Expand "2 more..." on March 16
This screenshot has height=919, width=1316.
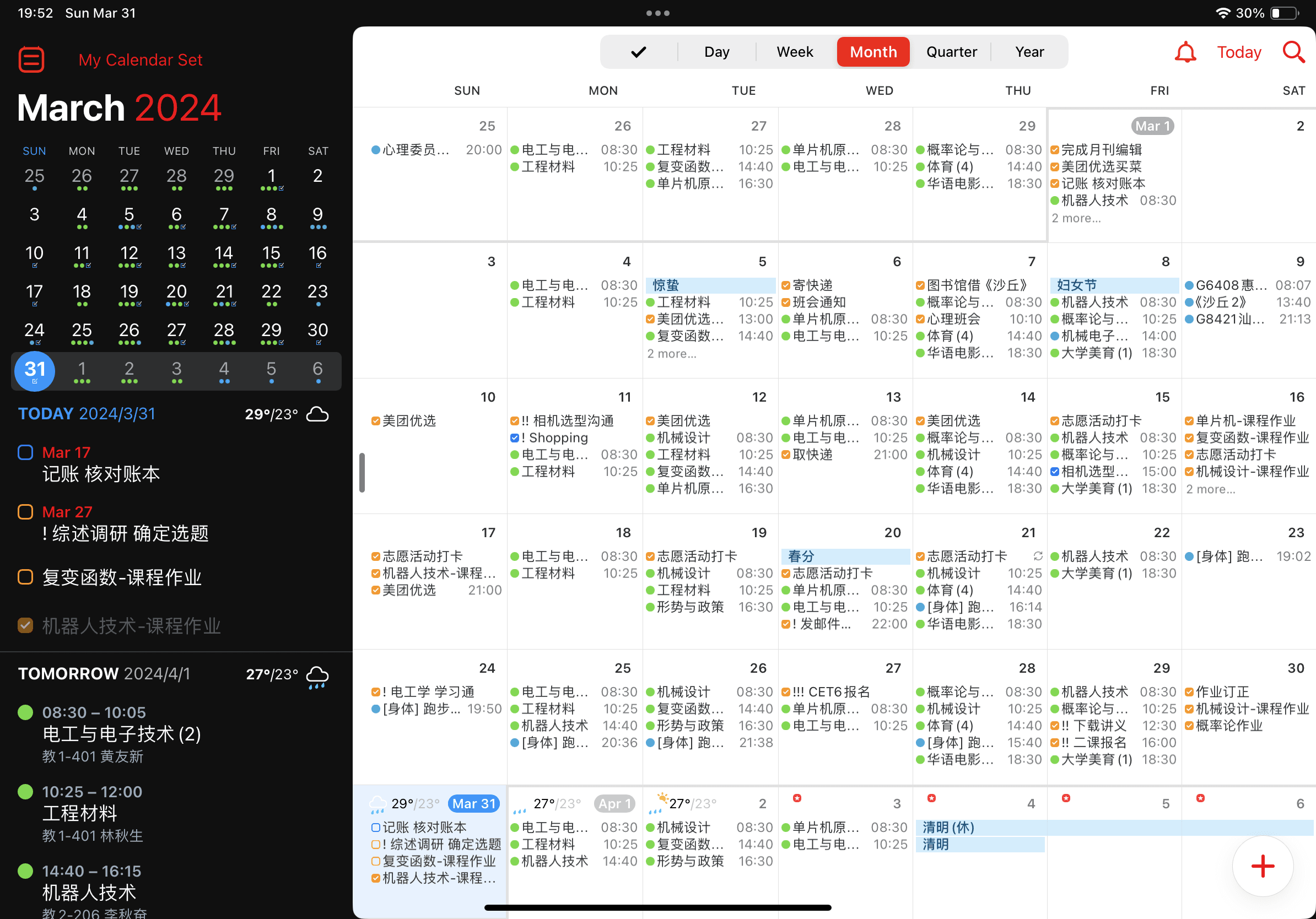(1211, 489)
